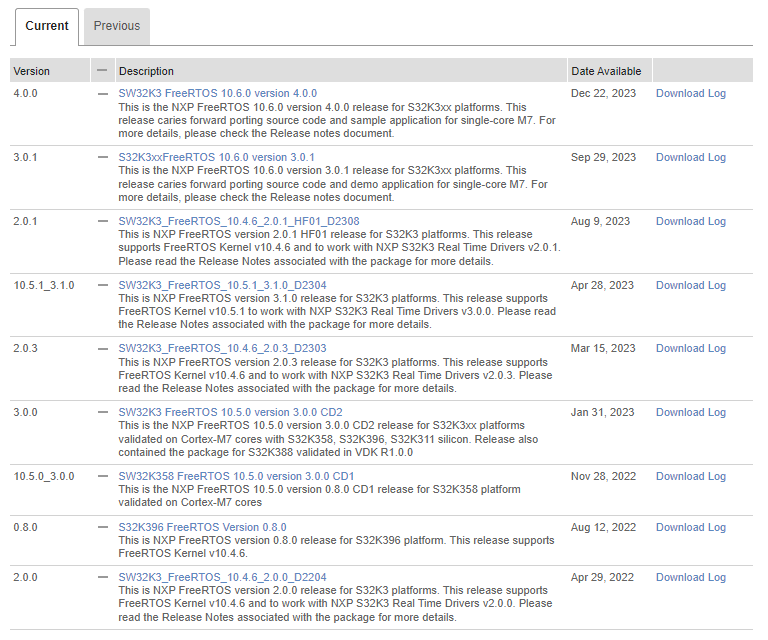Select the 2.0.1 version cell
768x640 pixels.
coord(25,221)
